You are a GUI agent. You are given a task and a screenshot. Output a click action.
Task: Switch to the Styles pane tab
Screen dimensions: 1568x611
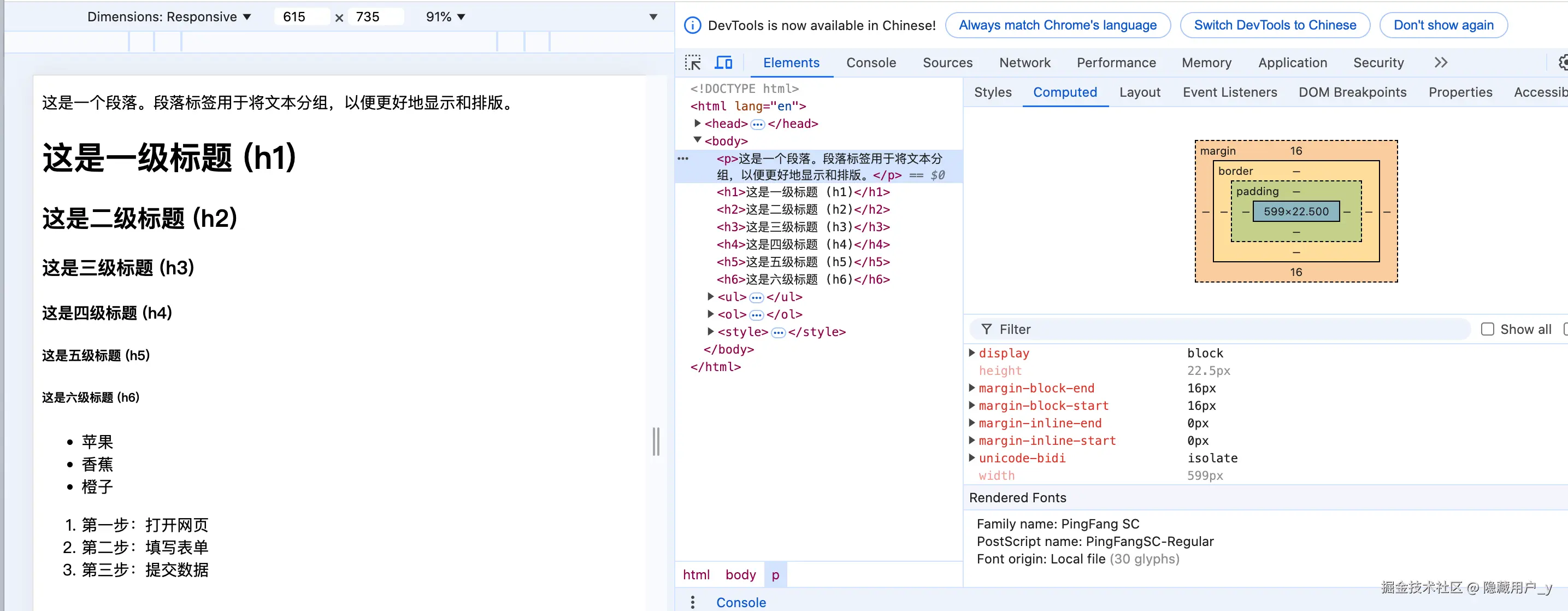click(992, 92)
